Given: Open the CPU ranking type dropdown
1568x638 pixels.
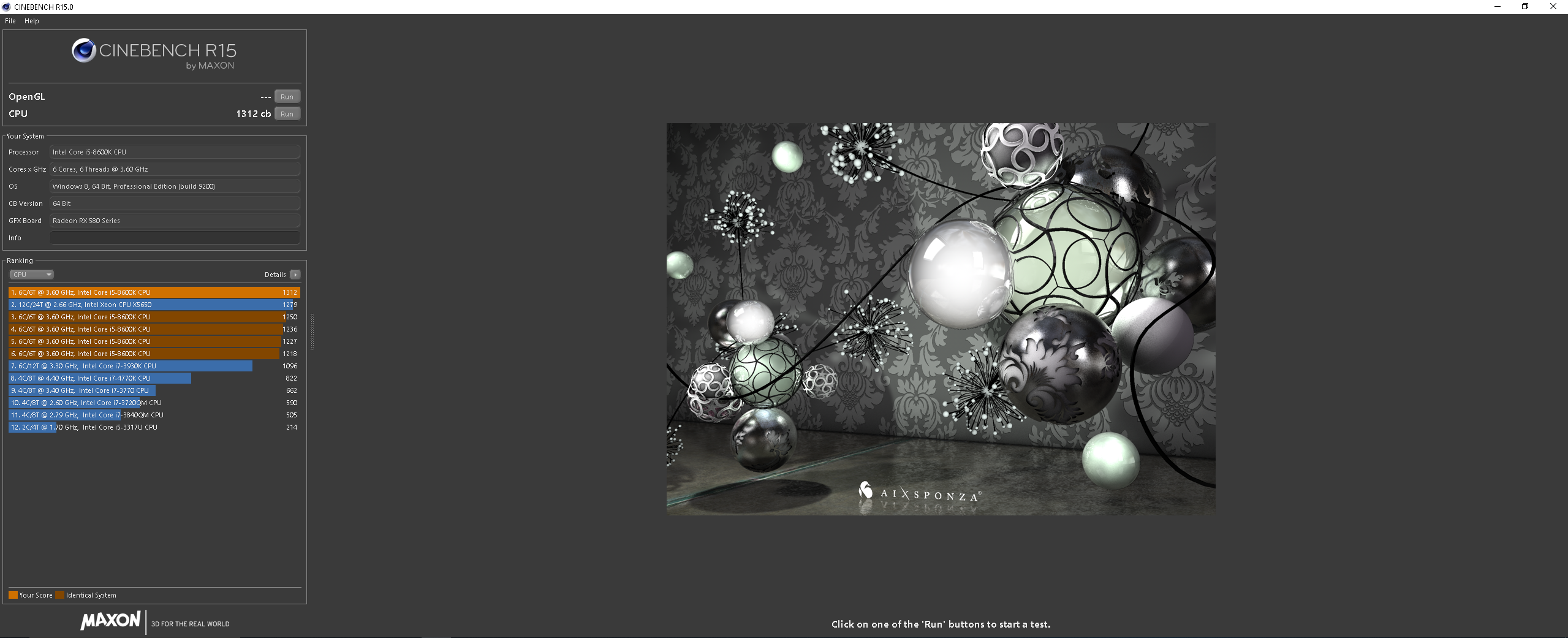Looking at the screenshot, I should (31, 275).
